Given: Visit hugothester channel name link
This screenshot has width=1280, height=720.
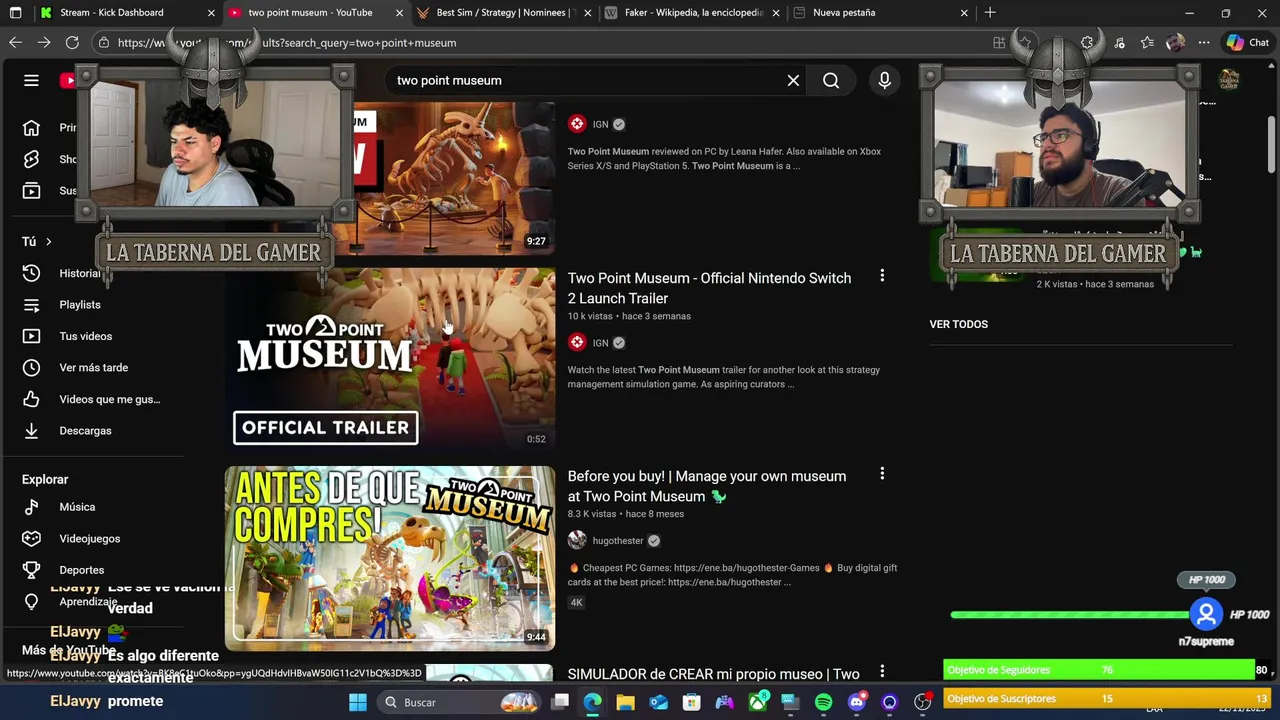Looking at the screenshot, I should point(618,541).
